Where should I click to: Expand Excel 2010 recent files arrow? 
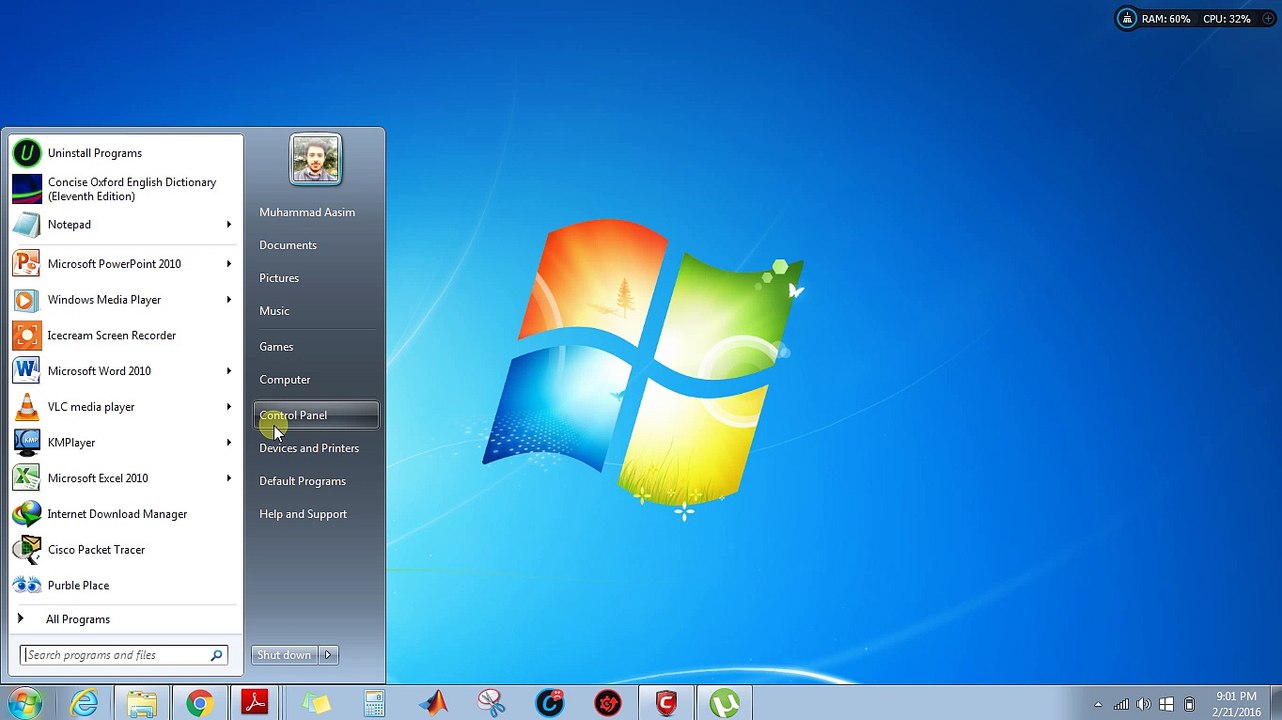(x=229, y=478)
